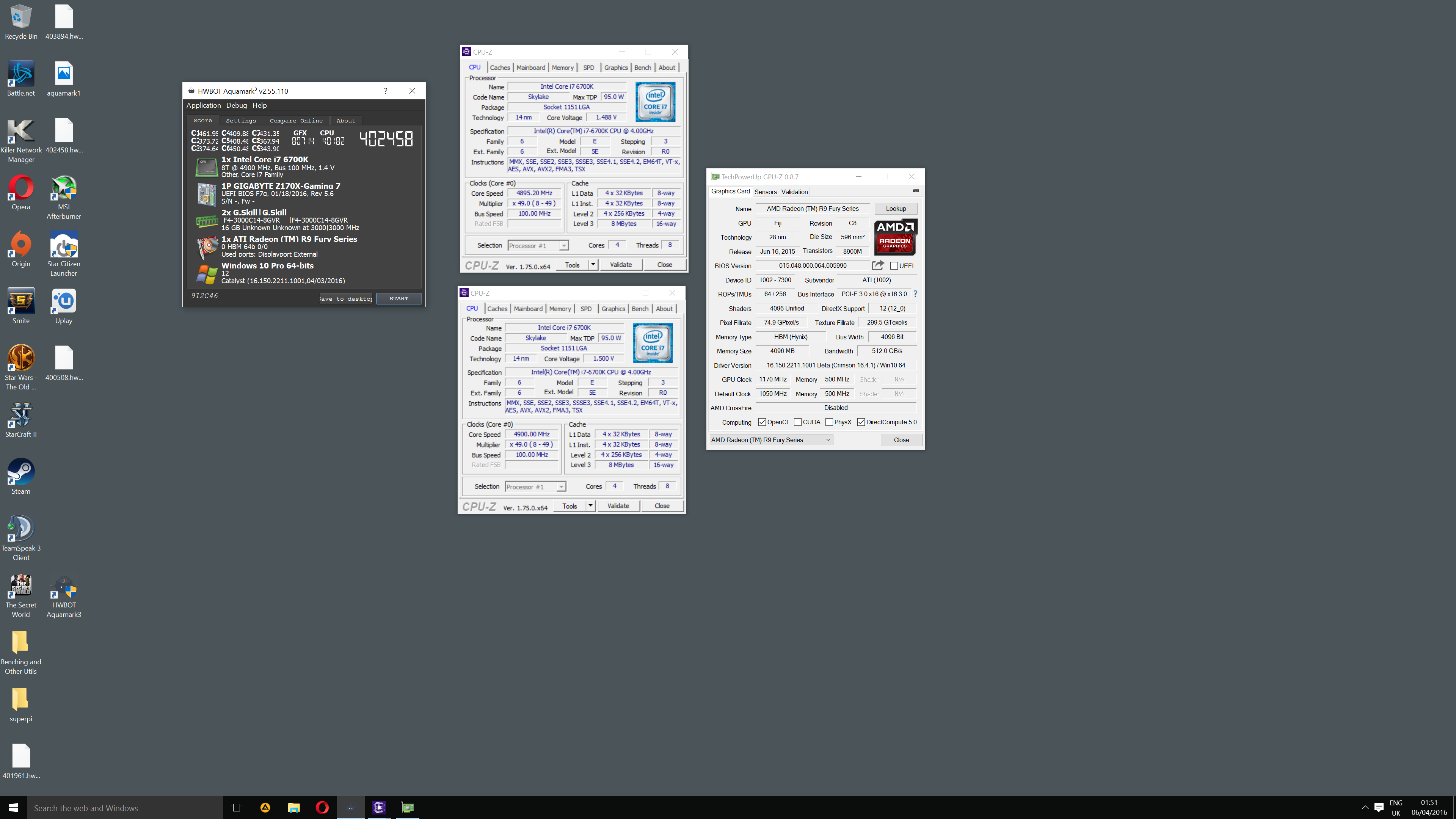Click START button in Aquamark
Image resolution: width=1456 pixels, height=819 pixels.
click(399, 298)
